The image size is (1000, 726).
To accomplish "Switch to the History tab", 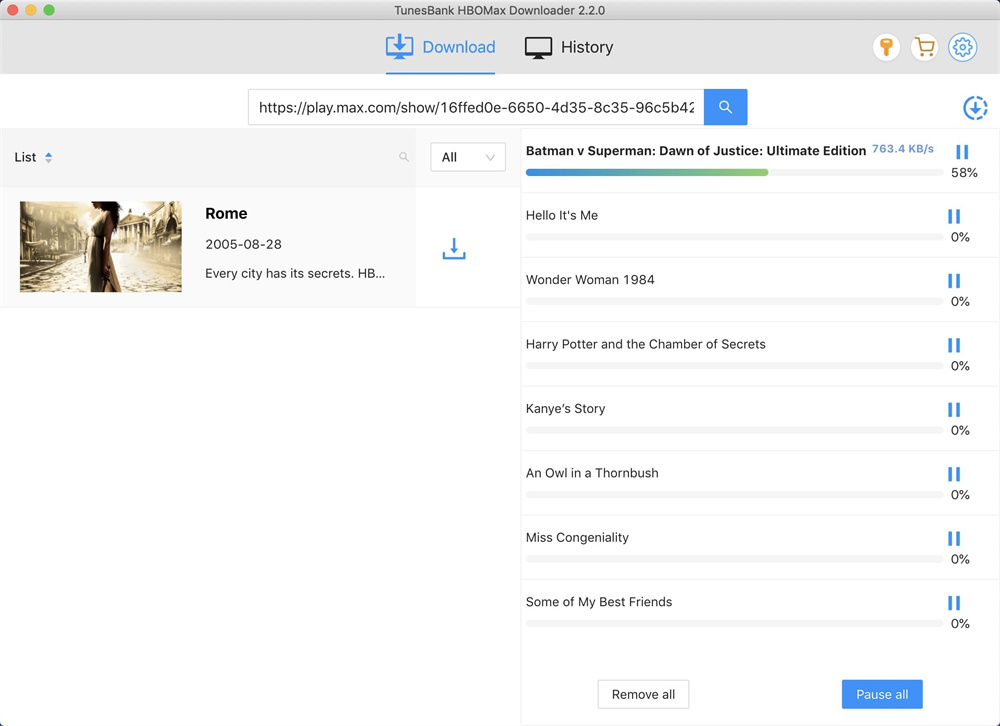I will (569, 47).
